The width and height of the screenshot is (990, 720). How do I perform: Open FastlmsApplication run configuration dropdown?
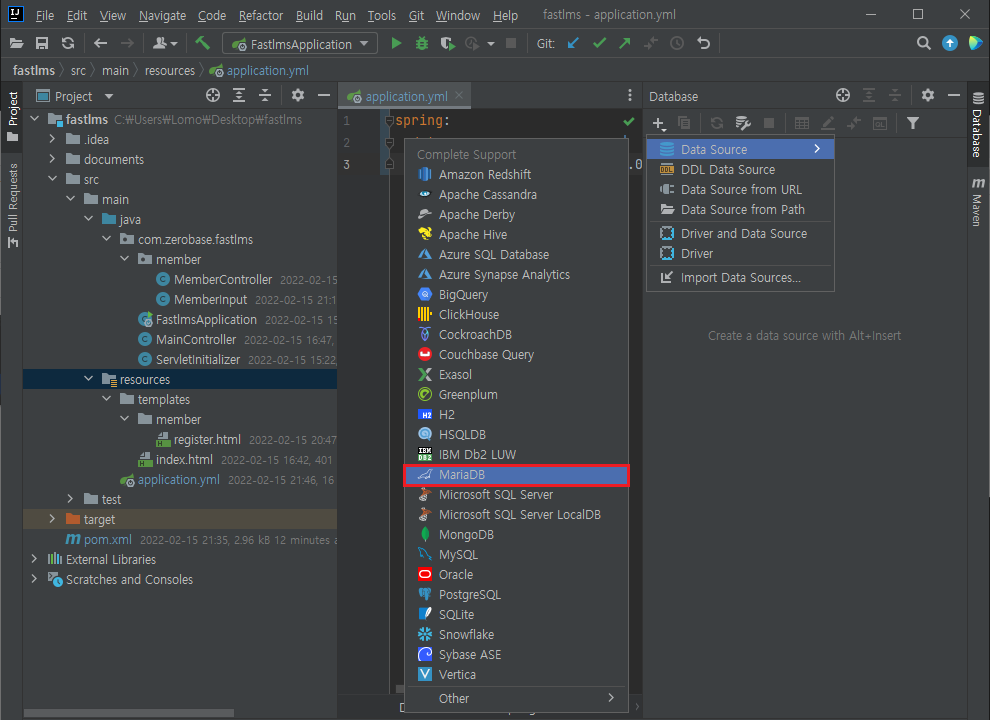pos(301,44)
